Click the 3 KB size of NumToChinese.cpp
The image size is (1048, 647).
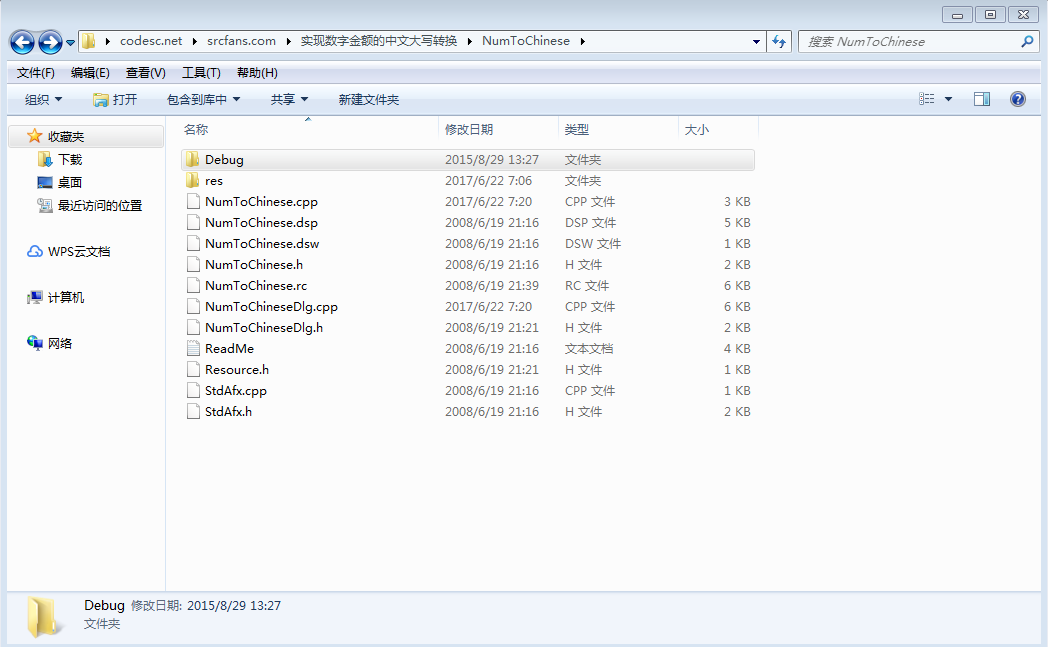pos(737,202)
